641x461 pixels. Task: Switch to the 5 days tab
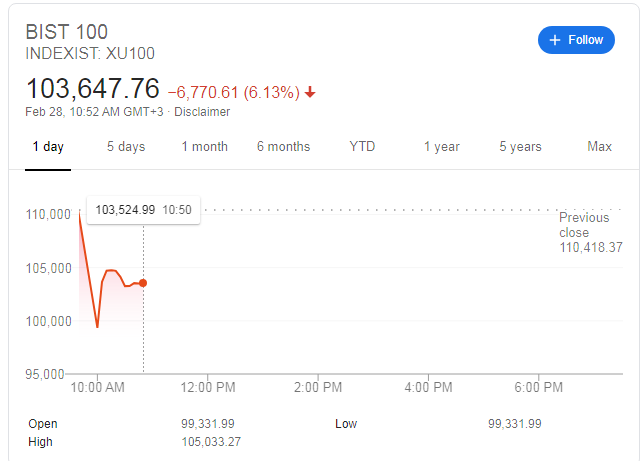126,147
